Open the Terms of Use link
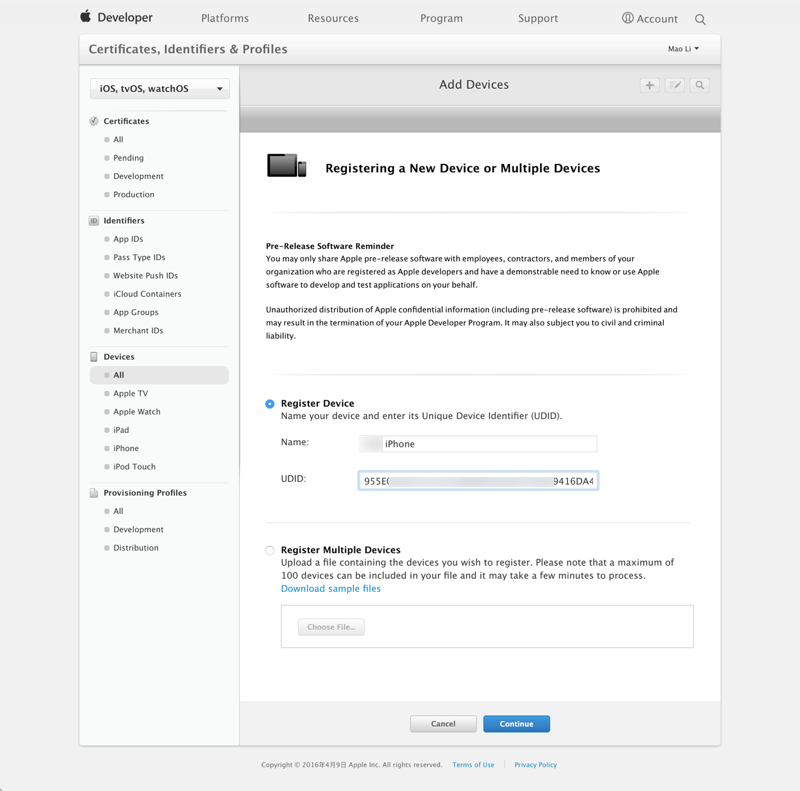The height and width of the screenshot is (791, 800). [x=473, y=764]
